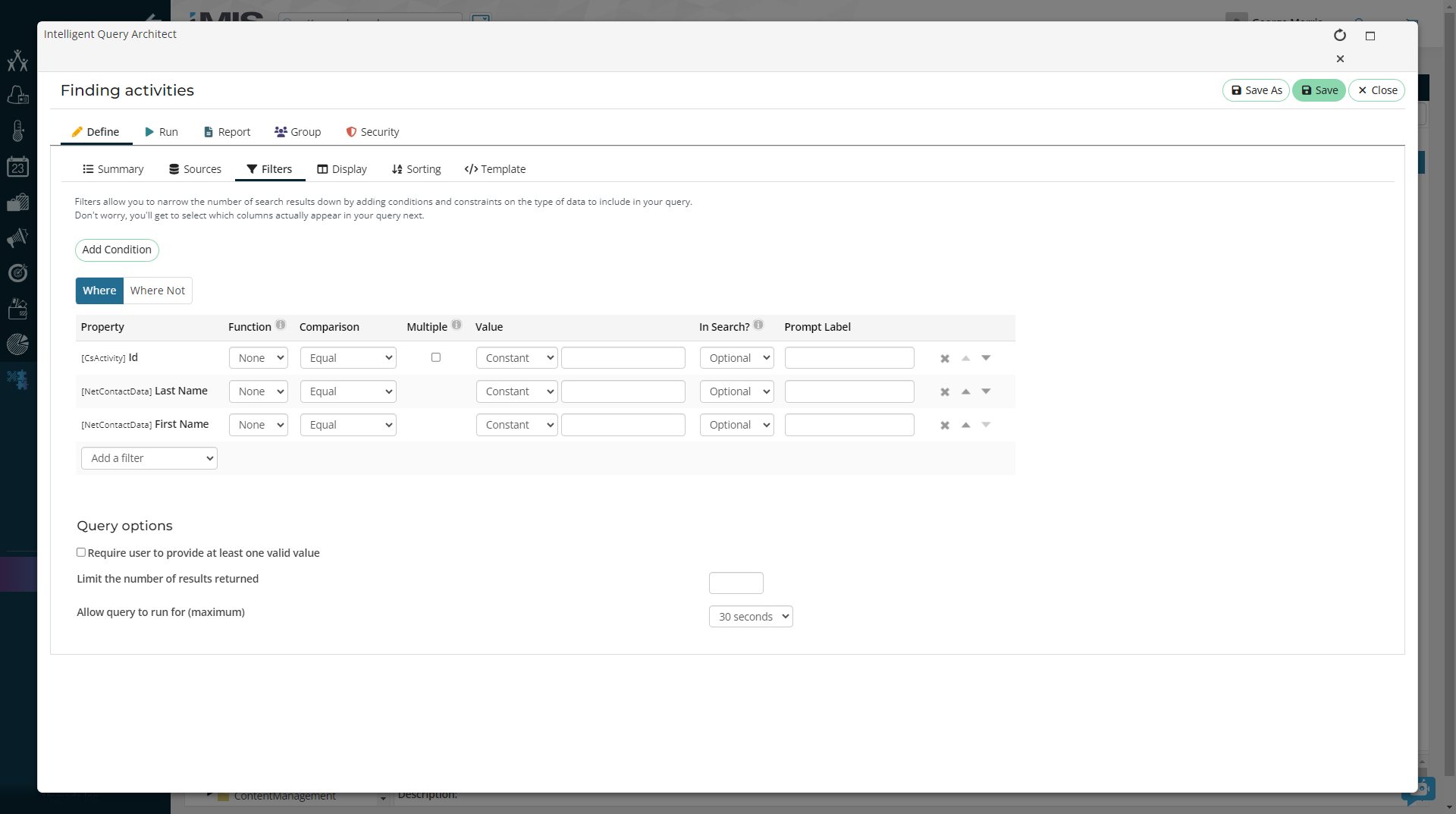Image resolution: width=1456 pixels, height=814 pixels.
Task: Open the Add a filter dropdown
Action: [x=149, y=458]
